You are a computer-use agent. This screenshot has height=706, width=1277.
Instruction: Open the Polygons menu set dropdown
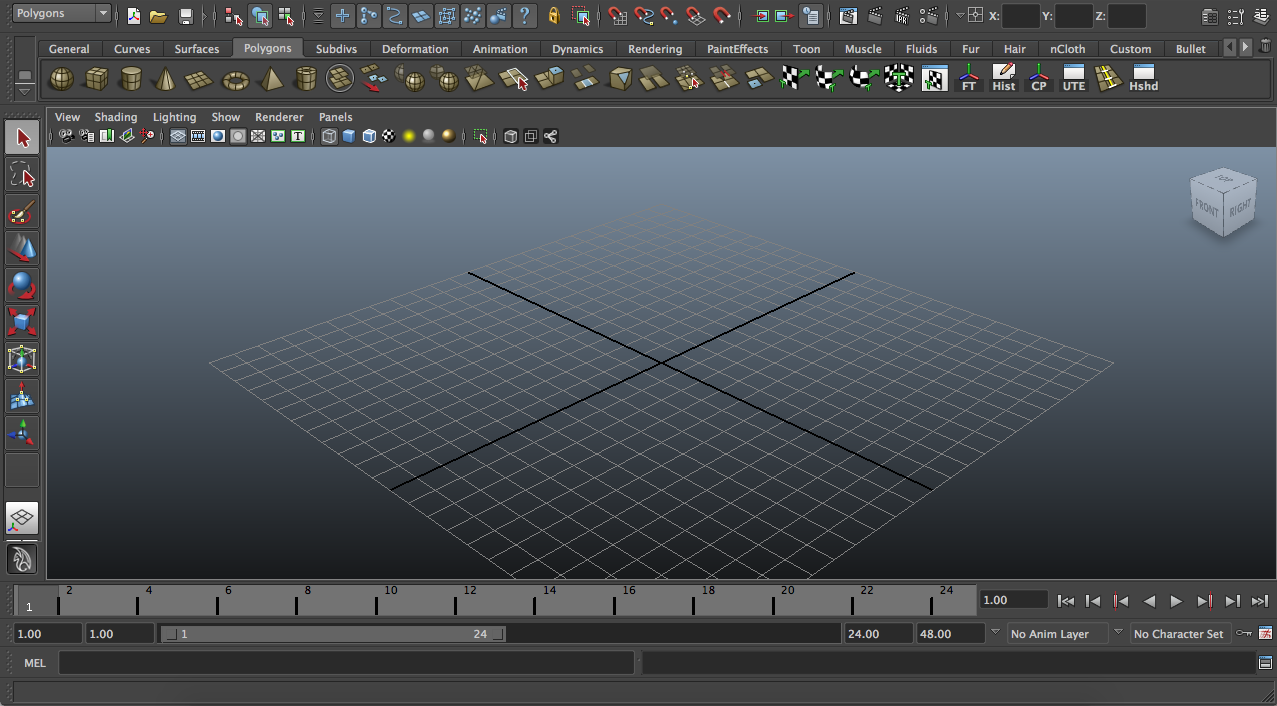coord(55,13)
